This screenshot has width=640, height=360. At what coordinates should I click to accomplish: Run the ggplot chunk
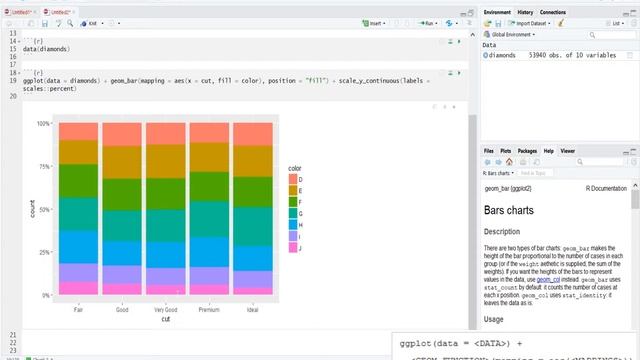[x=459, y=73]
